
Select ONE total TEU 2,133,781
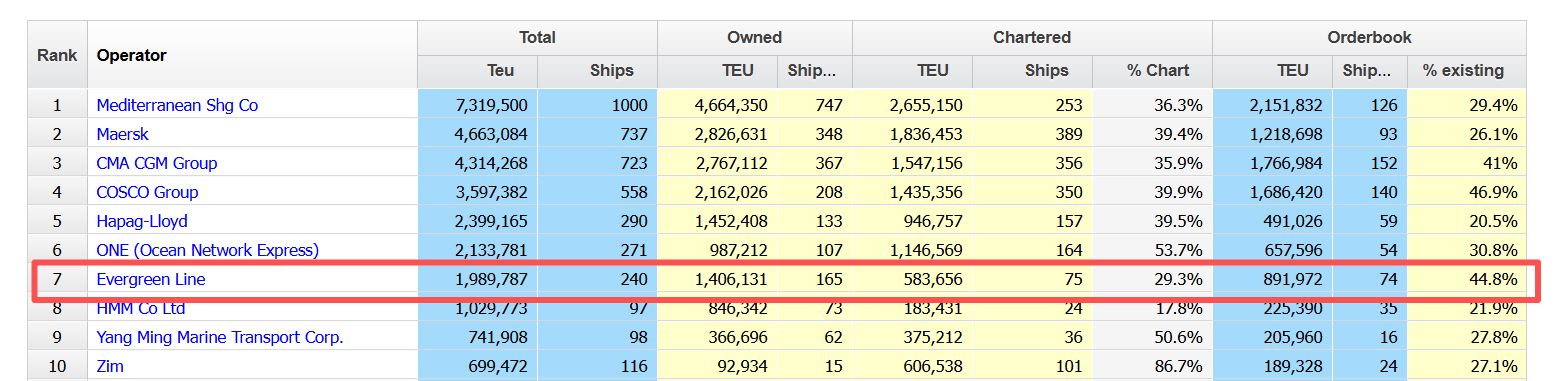tap(477, 250)
